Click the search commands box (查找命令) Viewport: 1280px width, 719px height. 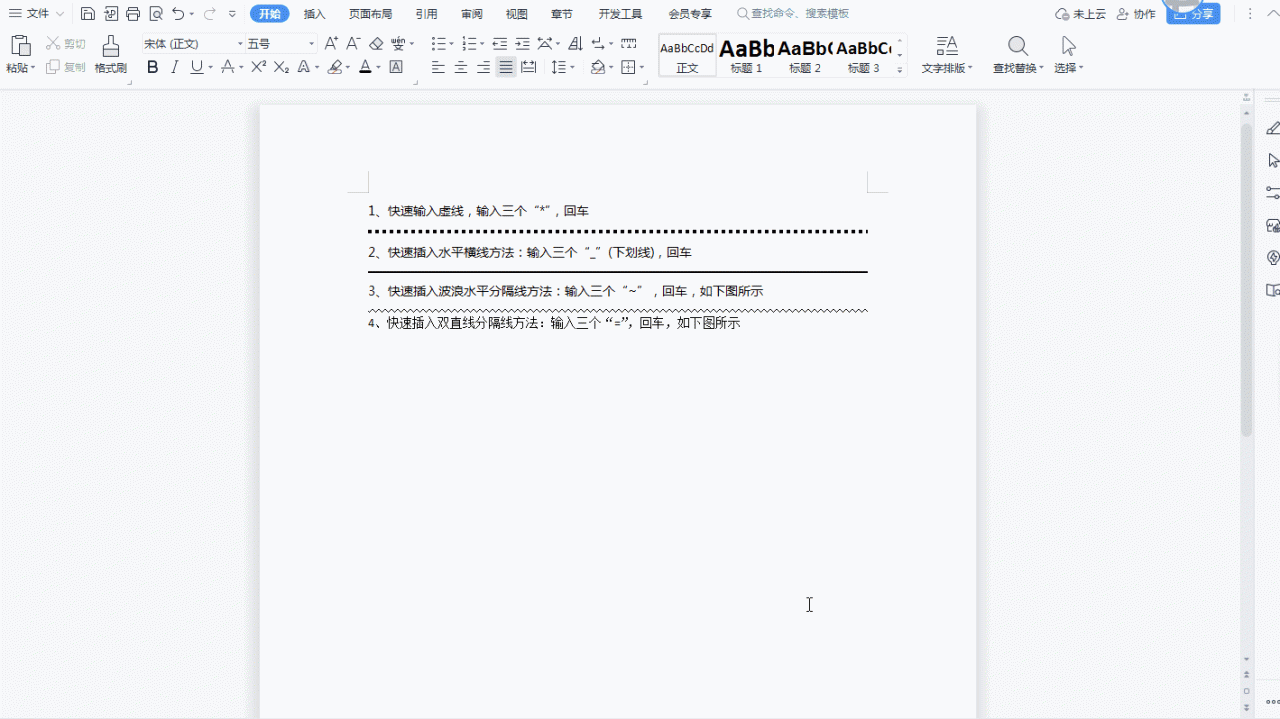click(x=793, y=14)
